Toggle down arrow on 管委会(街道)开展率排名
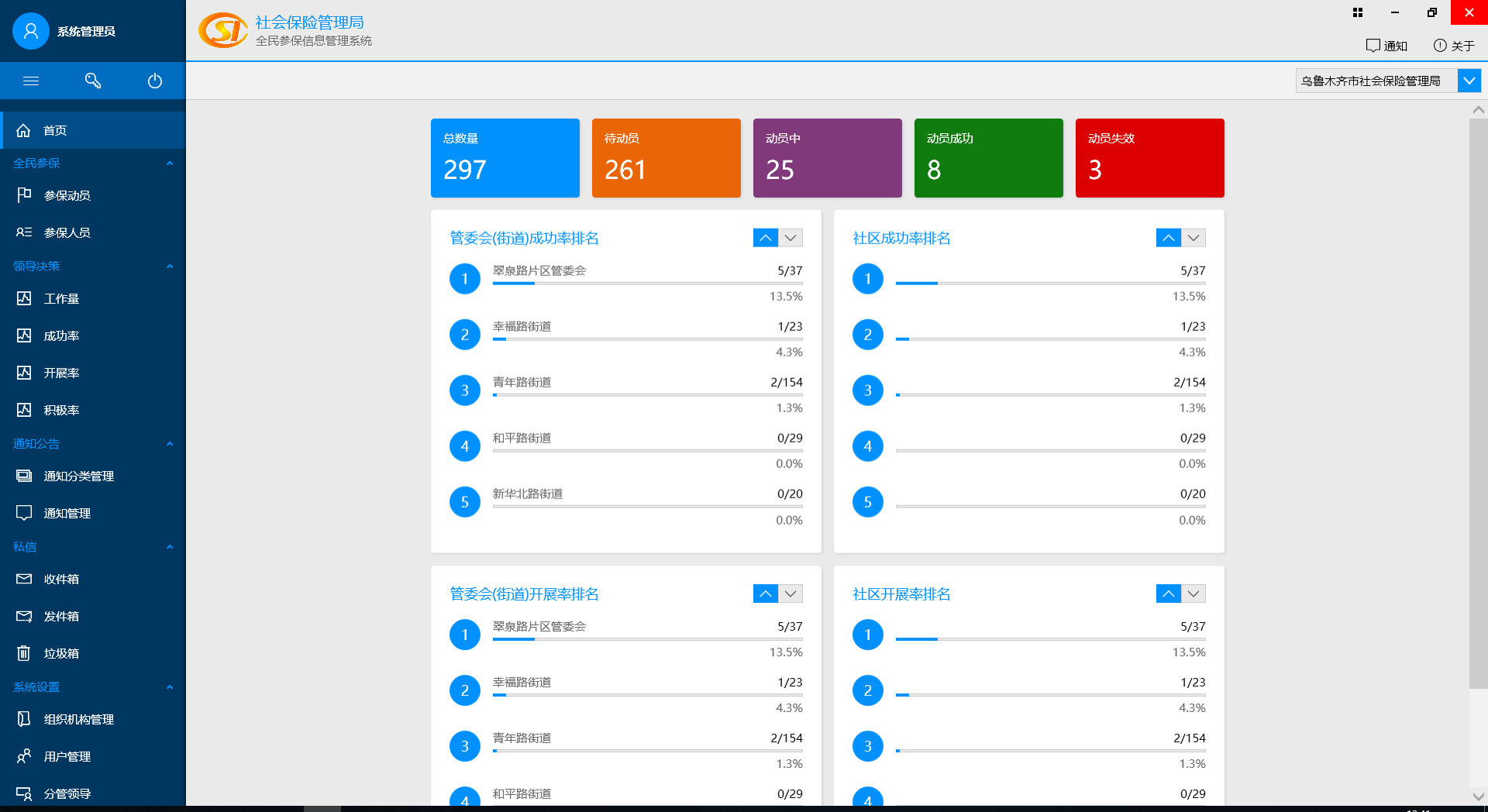The height and width of the screenshot is (812, 1488). click(790, 594)
